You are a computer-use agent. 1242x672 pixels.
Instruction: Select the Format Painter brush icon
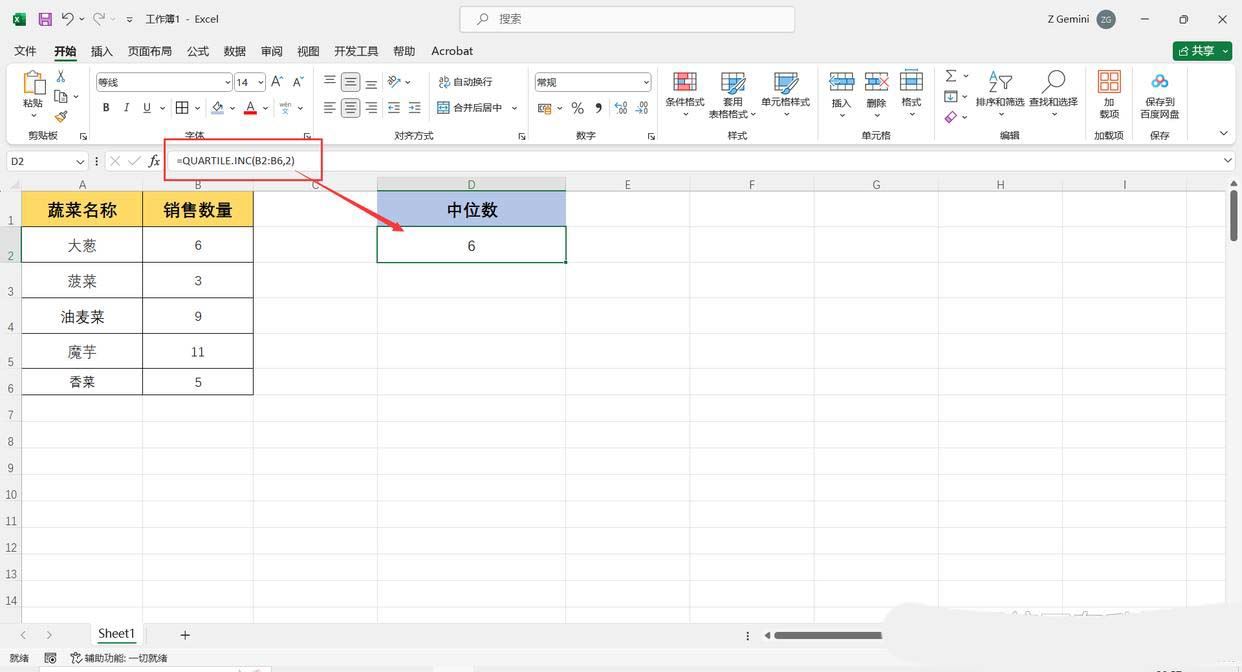pyautogui.click(x=61, y=116)
